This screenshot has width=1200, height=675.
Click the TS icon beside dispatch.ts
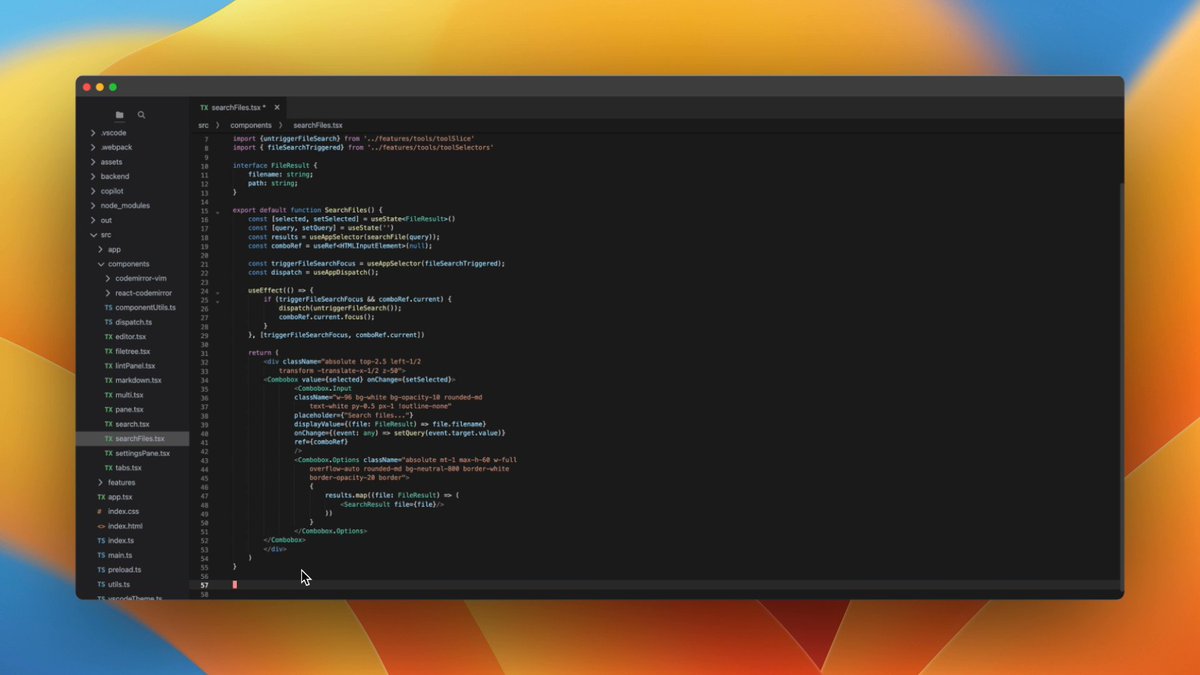pos(108,322)
